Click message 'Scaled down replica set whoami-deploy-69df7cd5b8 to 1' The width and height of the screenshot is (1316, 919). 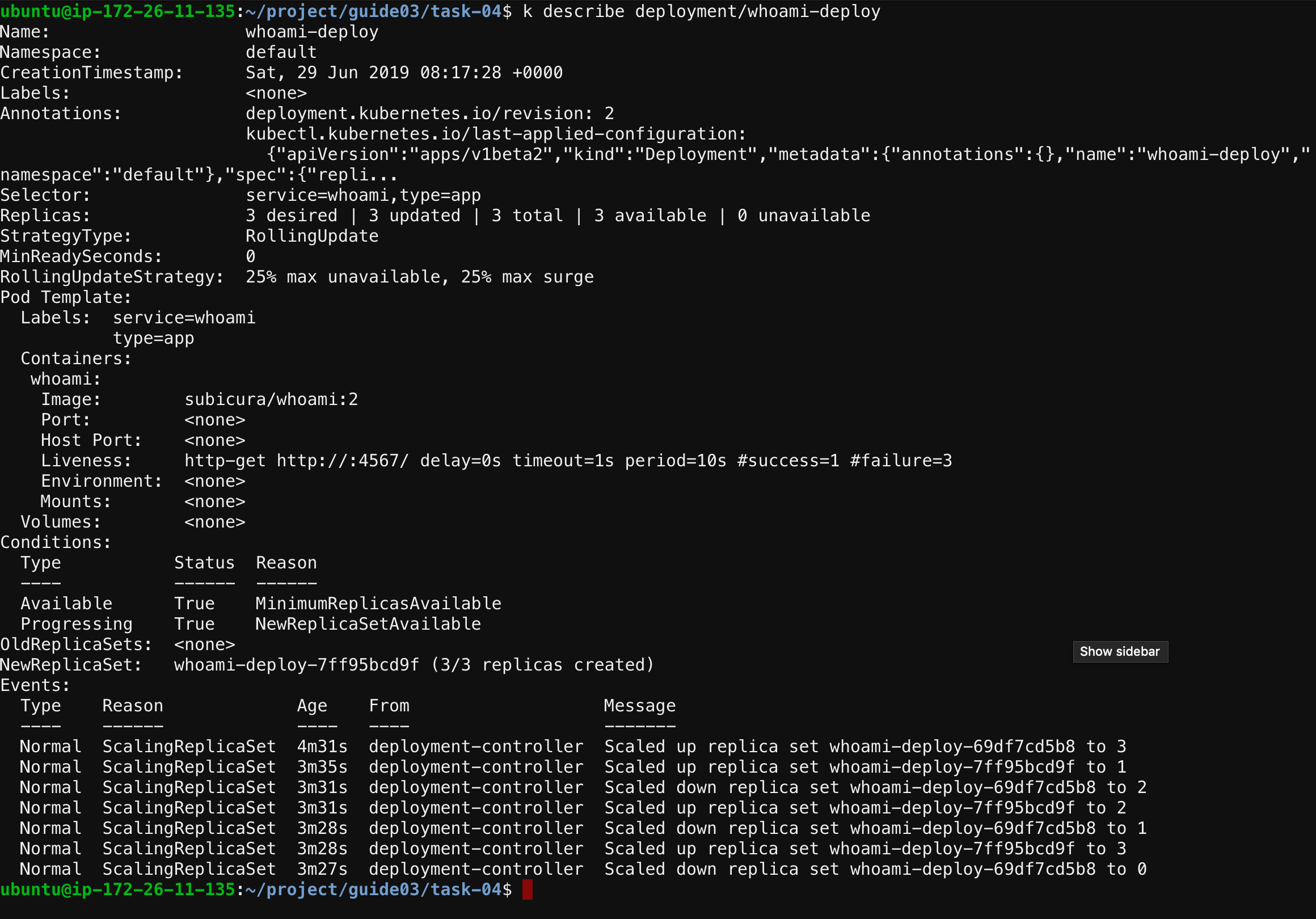tap(876, 828)
